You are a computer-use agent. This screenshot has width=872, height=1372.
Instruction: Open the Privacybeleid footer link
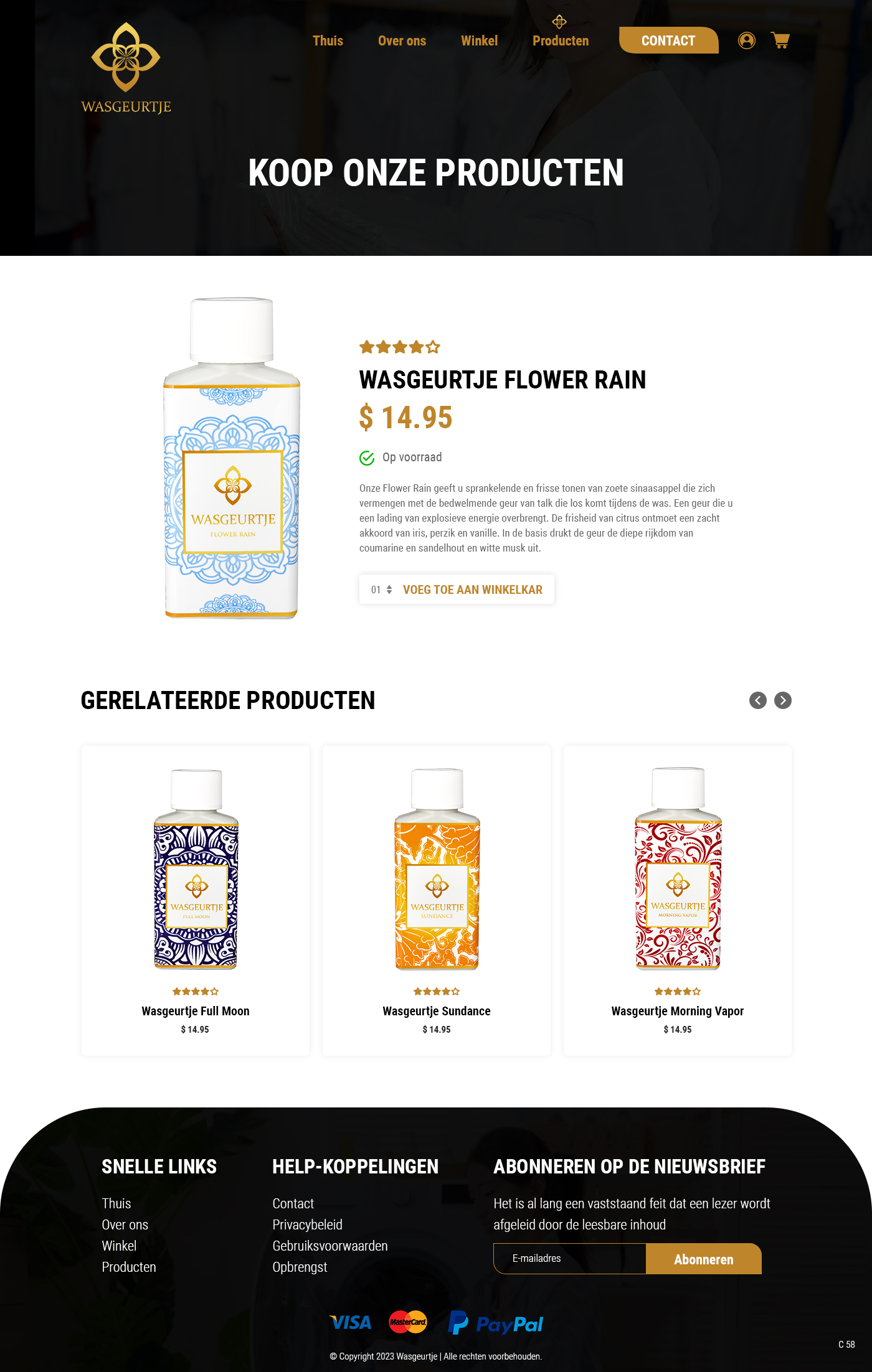307,1224
